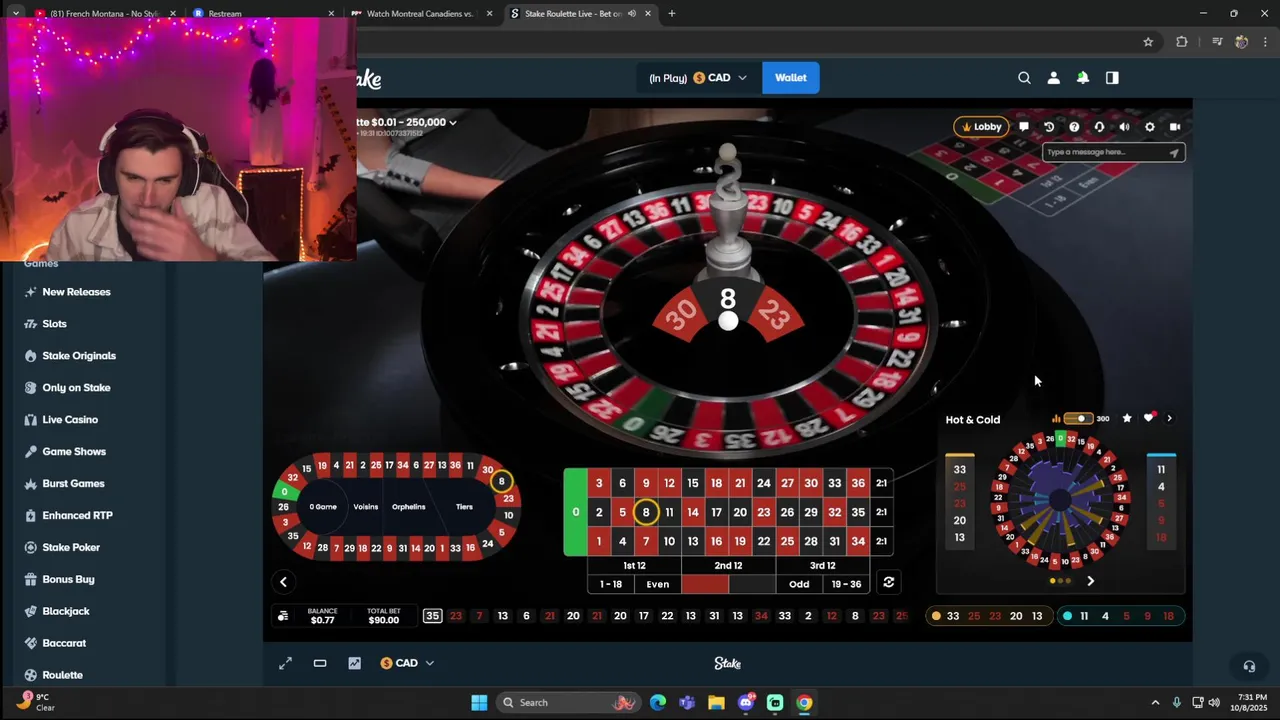This screenshot has width=1280, height=720.
Task: Toggle the Stake sidebar panel icon
Action: point(1112,78)
